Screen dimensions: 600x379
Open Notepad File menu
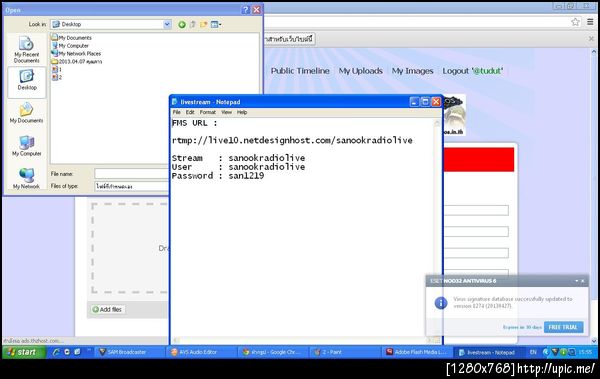tap(176, 112)
